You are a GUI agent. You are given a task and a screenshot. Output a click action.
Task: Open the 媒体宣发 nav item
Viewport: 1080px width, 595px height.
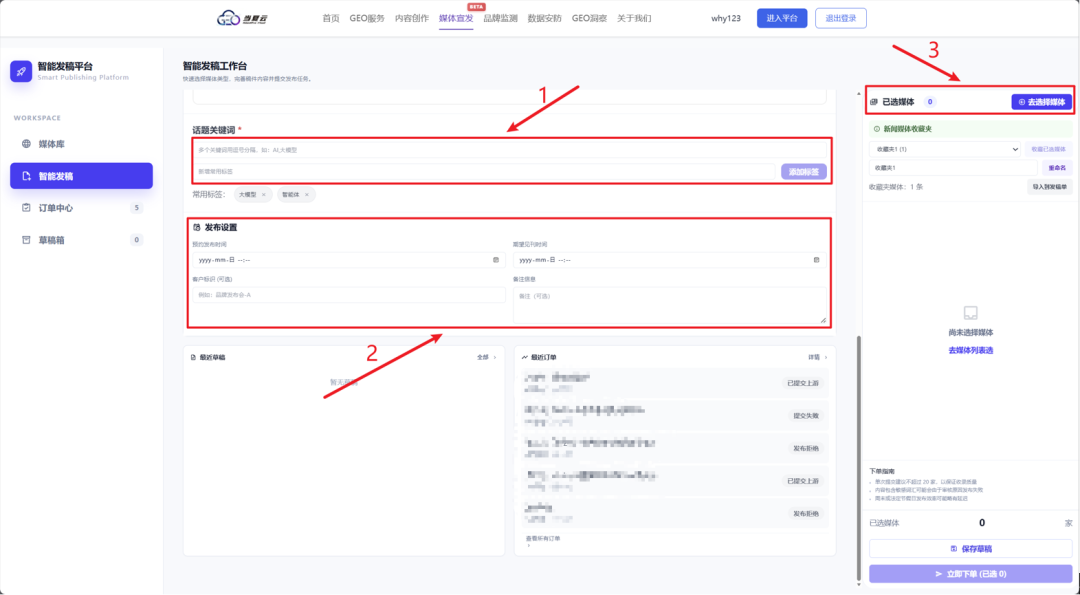point(456,19)
